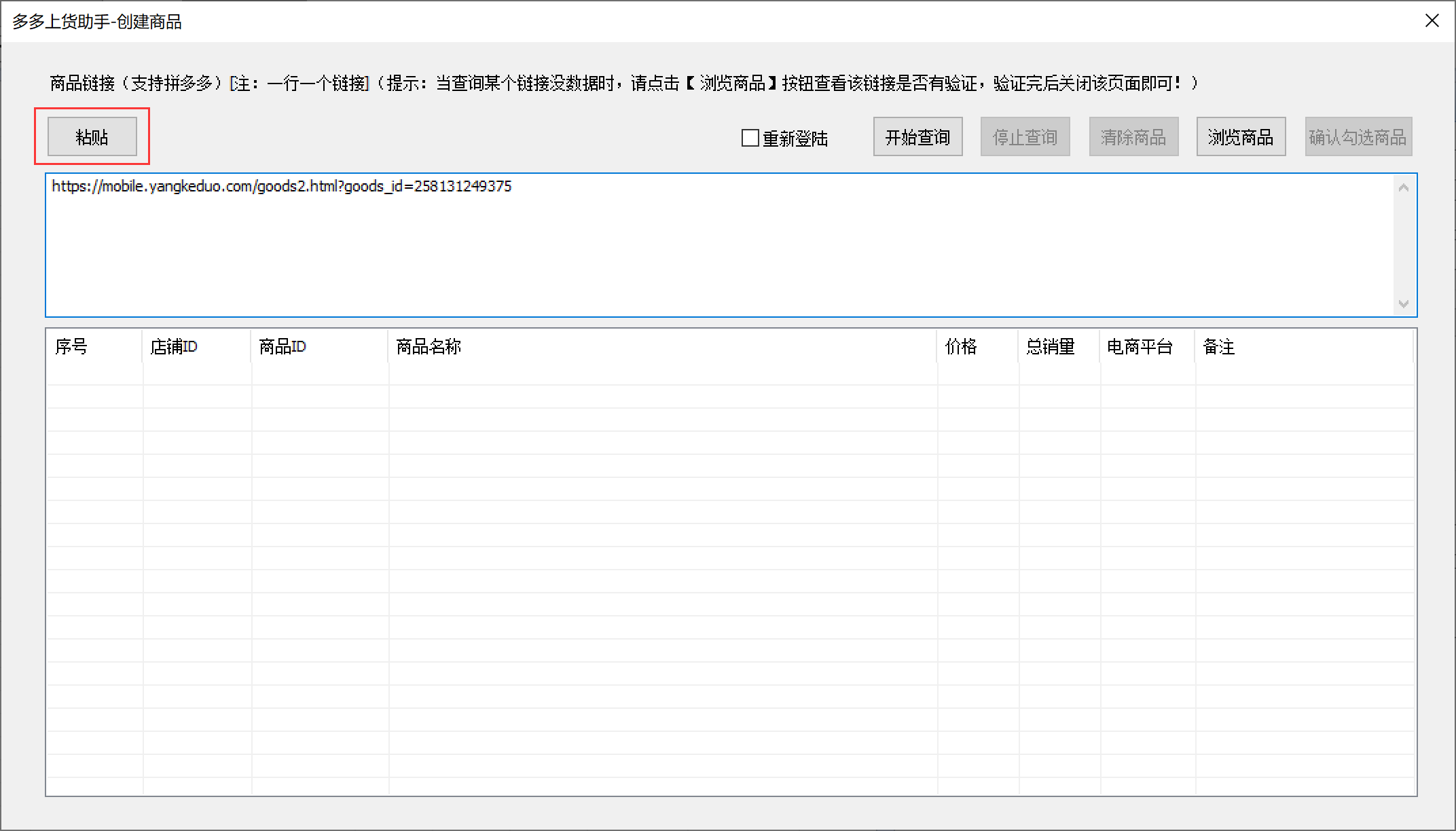
Task: Select the 序号 column header
Action: pos(94,347)
